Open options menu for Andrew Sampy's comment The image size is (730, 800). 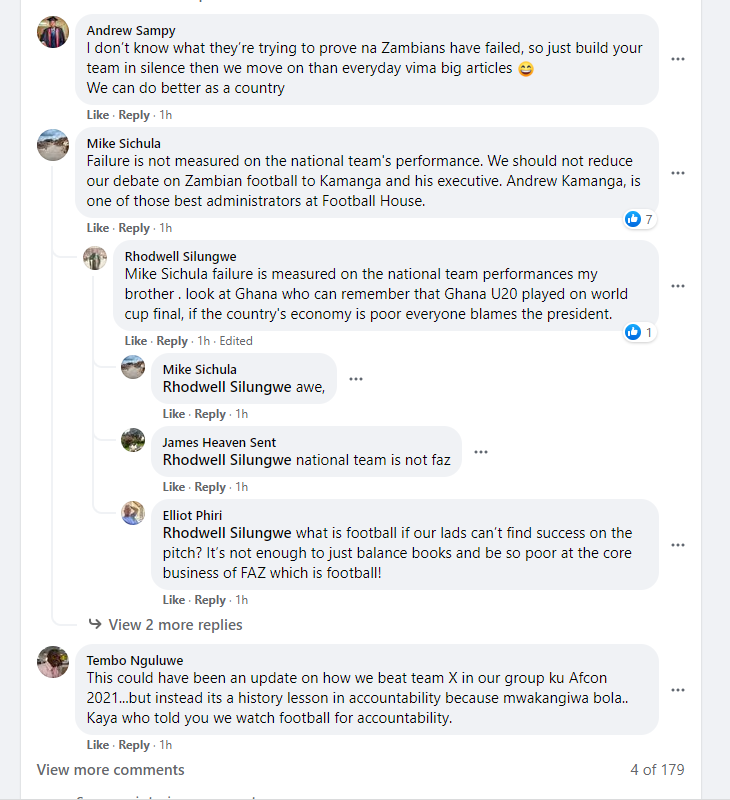(678, 59)
